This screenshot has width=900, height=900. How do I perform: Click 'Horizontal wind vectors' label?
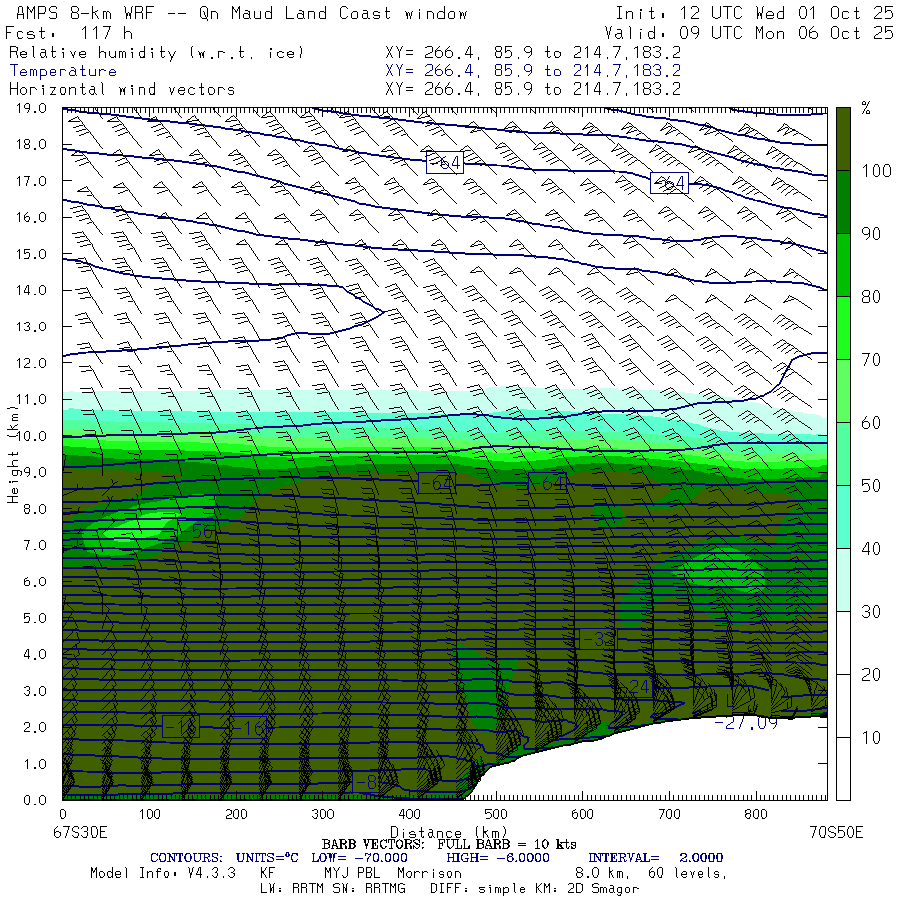pos(122,90)
